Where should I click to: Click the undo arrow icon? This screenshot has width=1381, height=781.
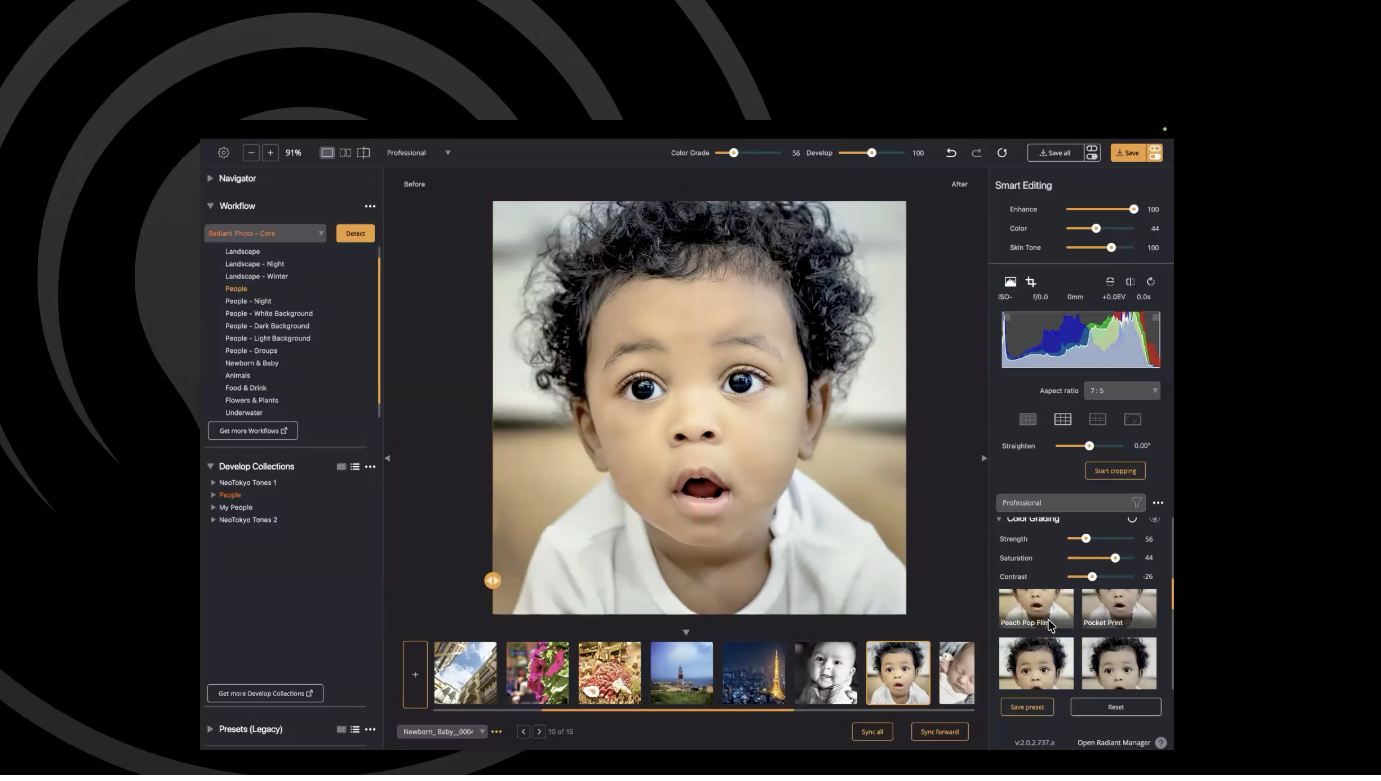[951, 153]
